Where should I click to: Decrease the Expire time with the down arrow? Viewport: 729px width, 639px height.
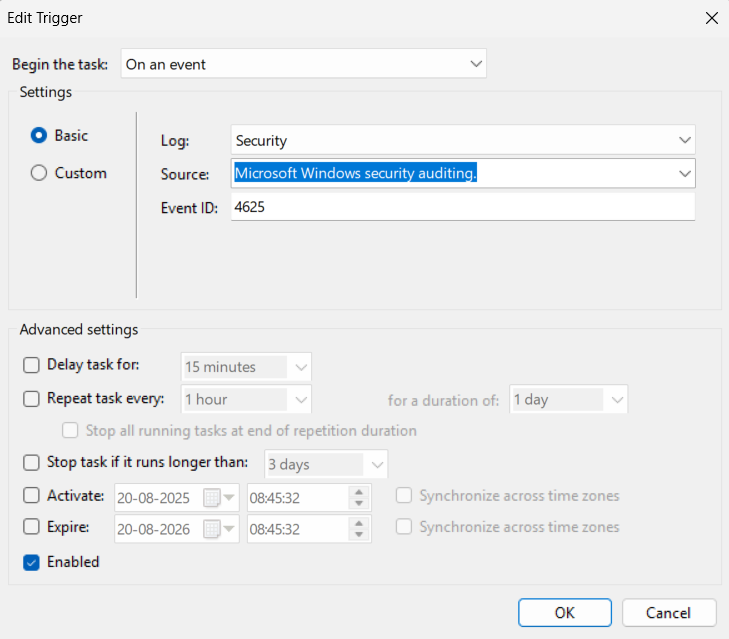pyautogui.click(x=360, y=534)
